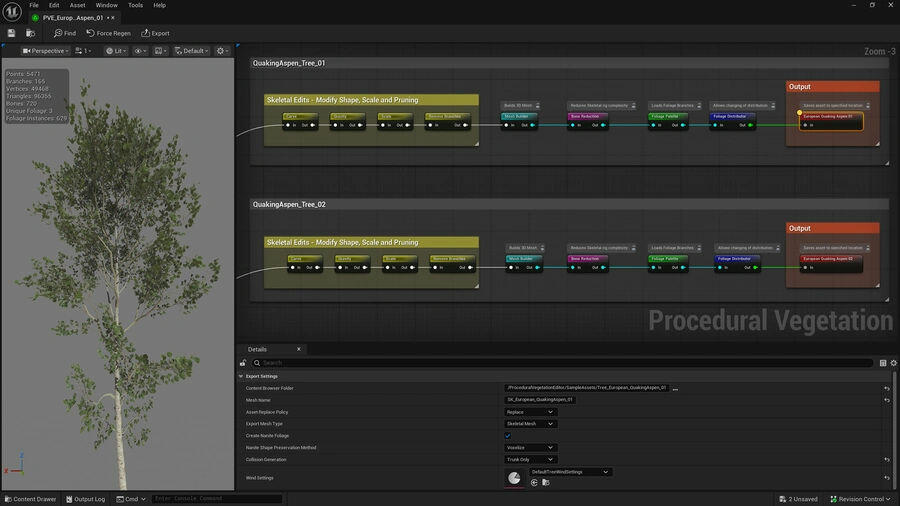Screen dimensions: 900x506
Task: Reset Mesh Name to default arrow
Action: [x=886, y=400]
